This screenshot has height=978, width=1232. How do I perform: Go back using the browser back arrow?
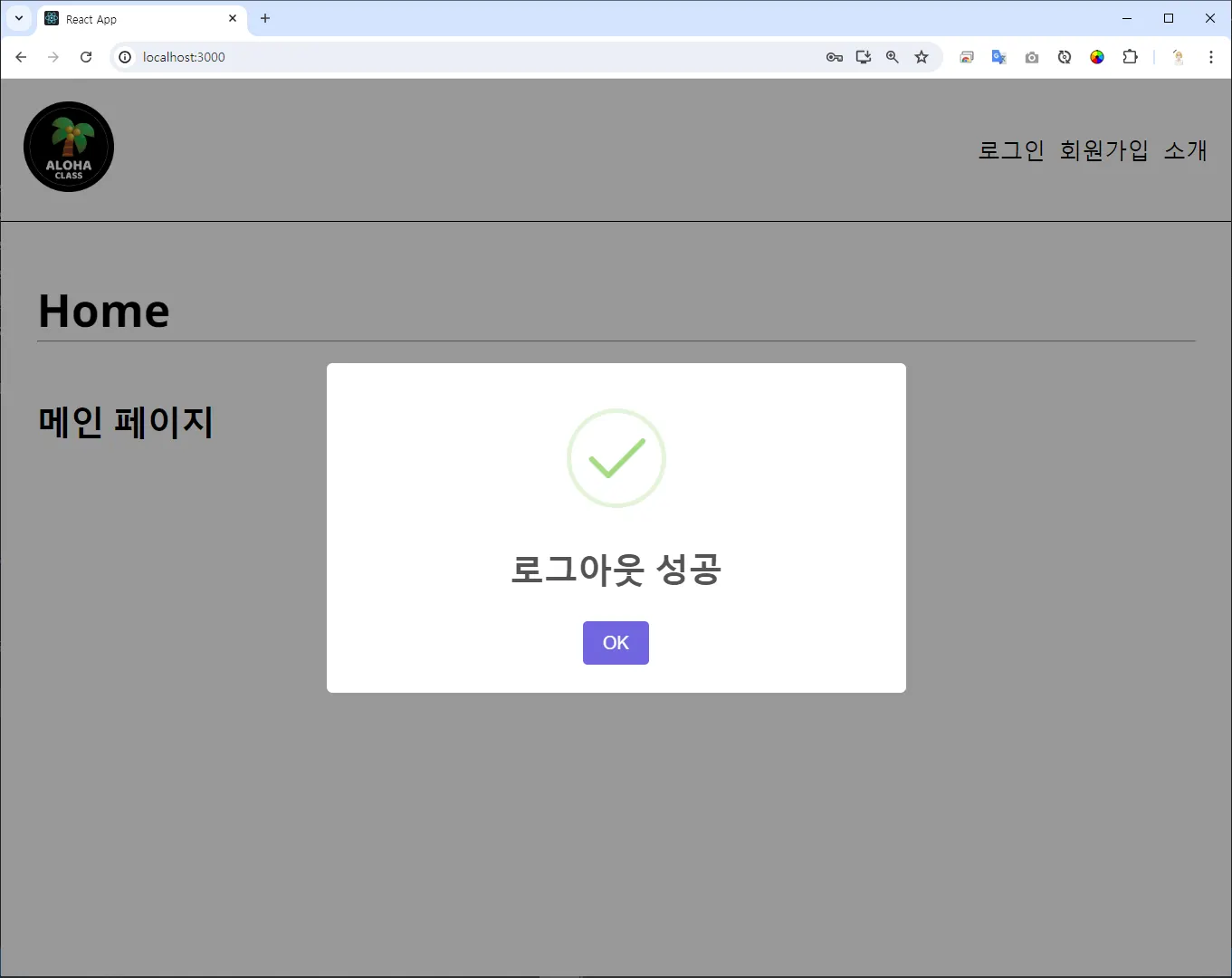[21, 57]
